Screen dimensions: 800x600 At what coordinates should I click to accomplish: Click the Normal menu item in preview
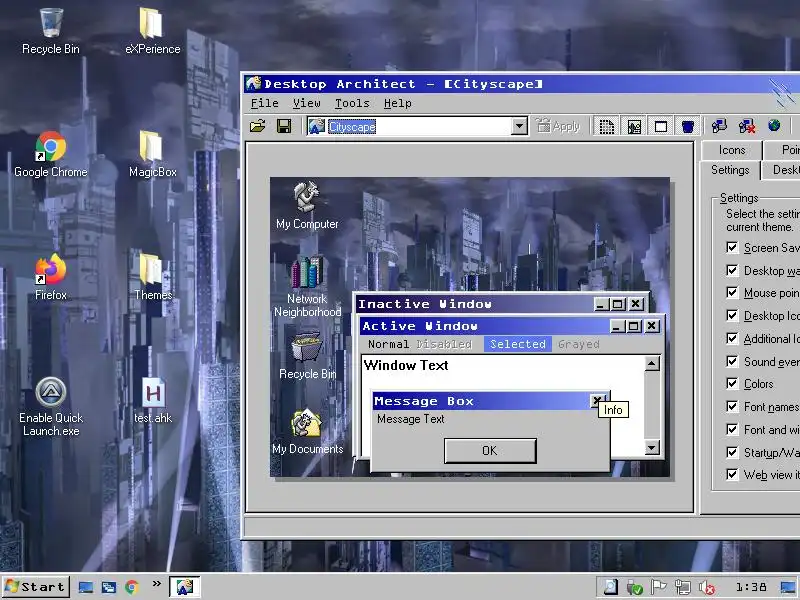[x=388, y=344]
